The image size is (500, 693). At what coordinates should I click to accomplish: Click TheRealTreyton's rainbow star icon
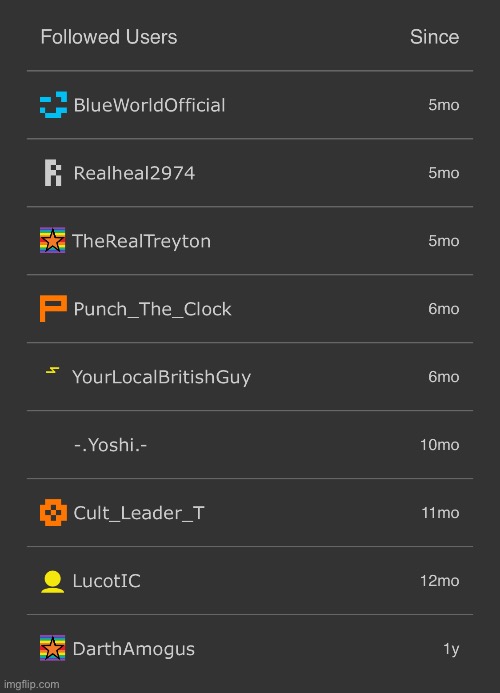pyautogui.click(x=53, y=240)
